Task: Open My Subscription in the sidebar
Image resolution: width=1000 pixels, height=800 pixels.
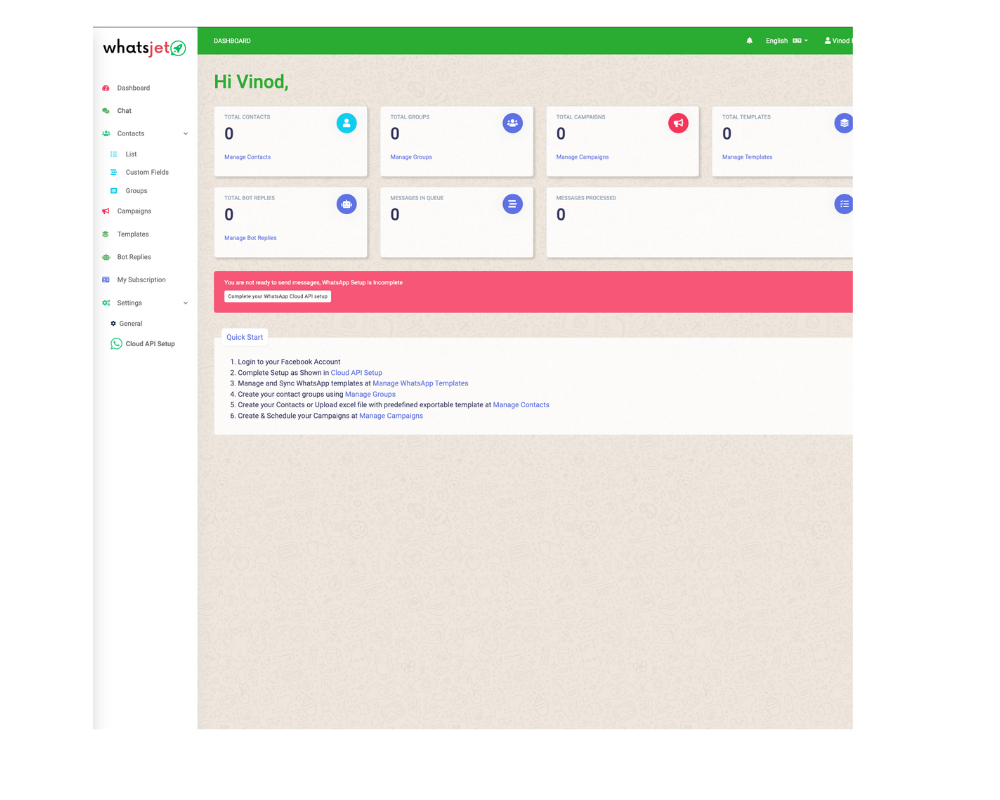Action: 141,280
